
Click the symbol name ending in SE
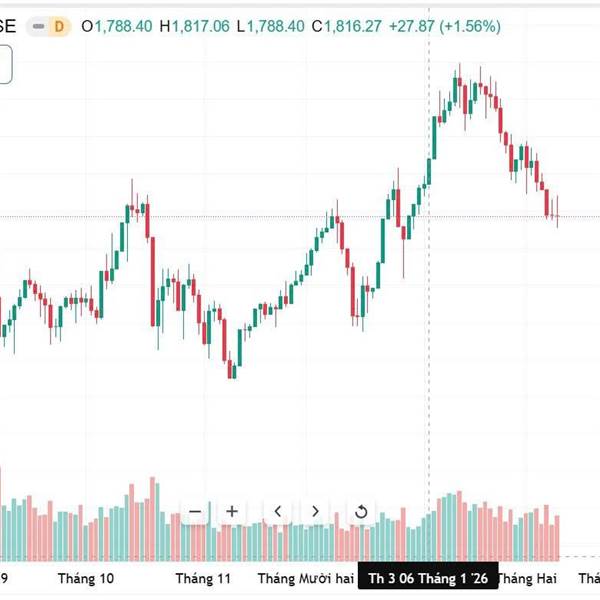(x=7, y=27)
